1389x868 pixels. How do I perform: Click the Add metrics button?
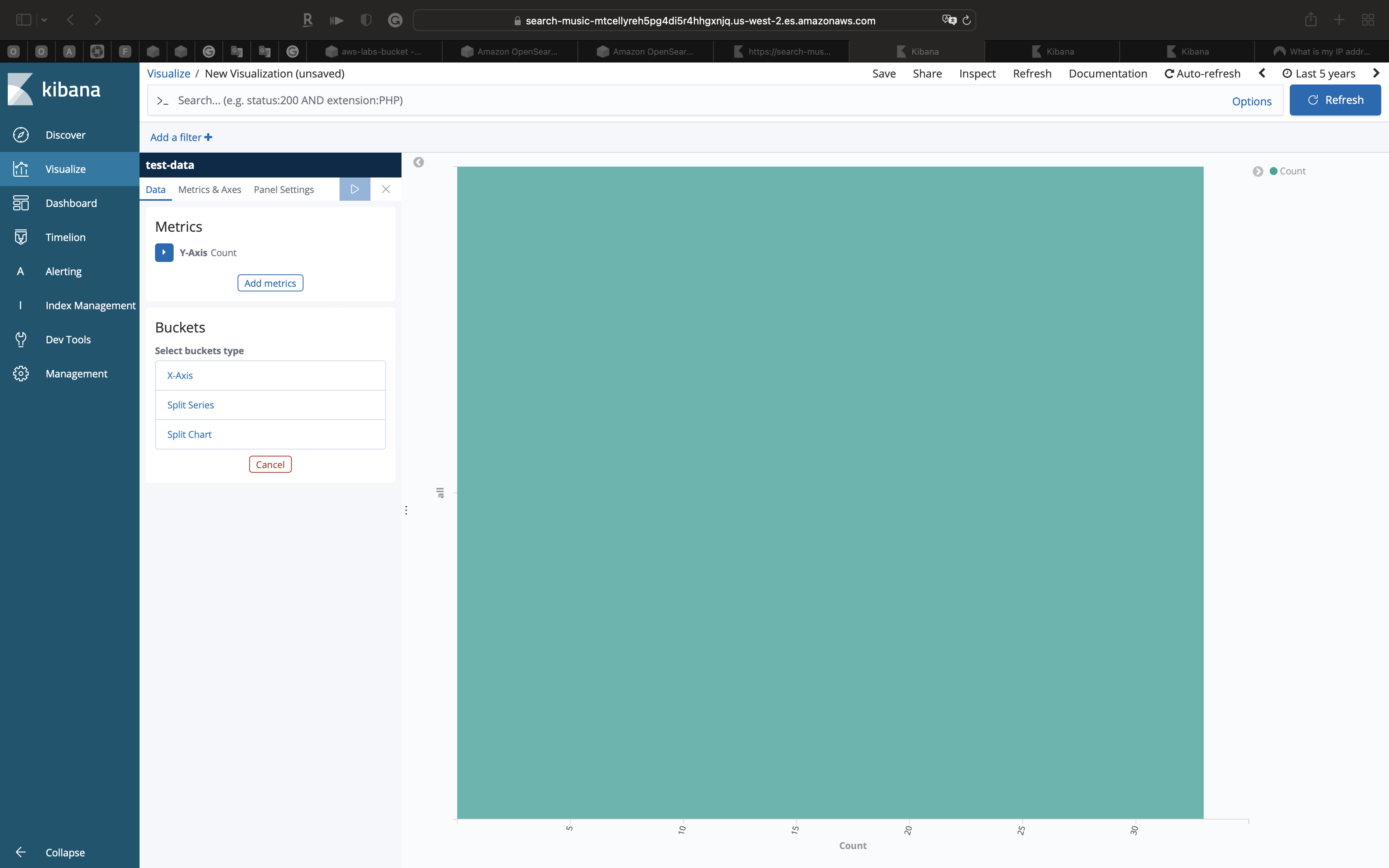point(270,283)
